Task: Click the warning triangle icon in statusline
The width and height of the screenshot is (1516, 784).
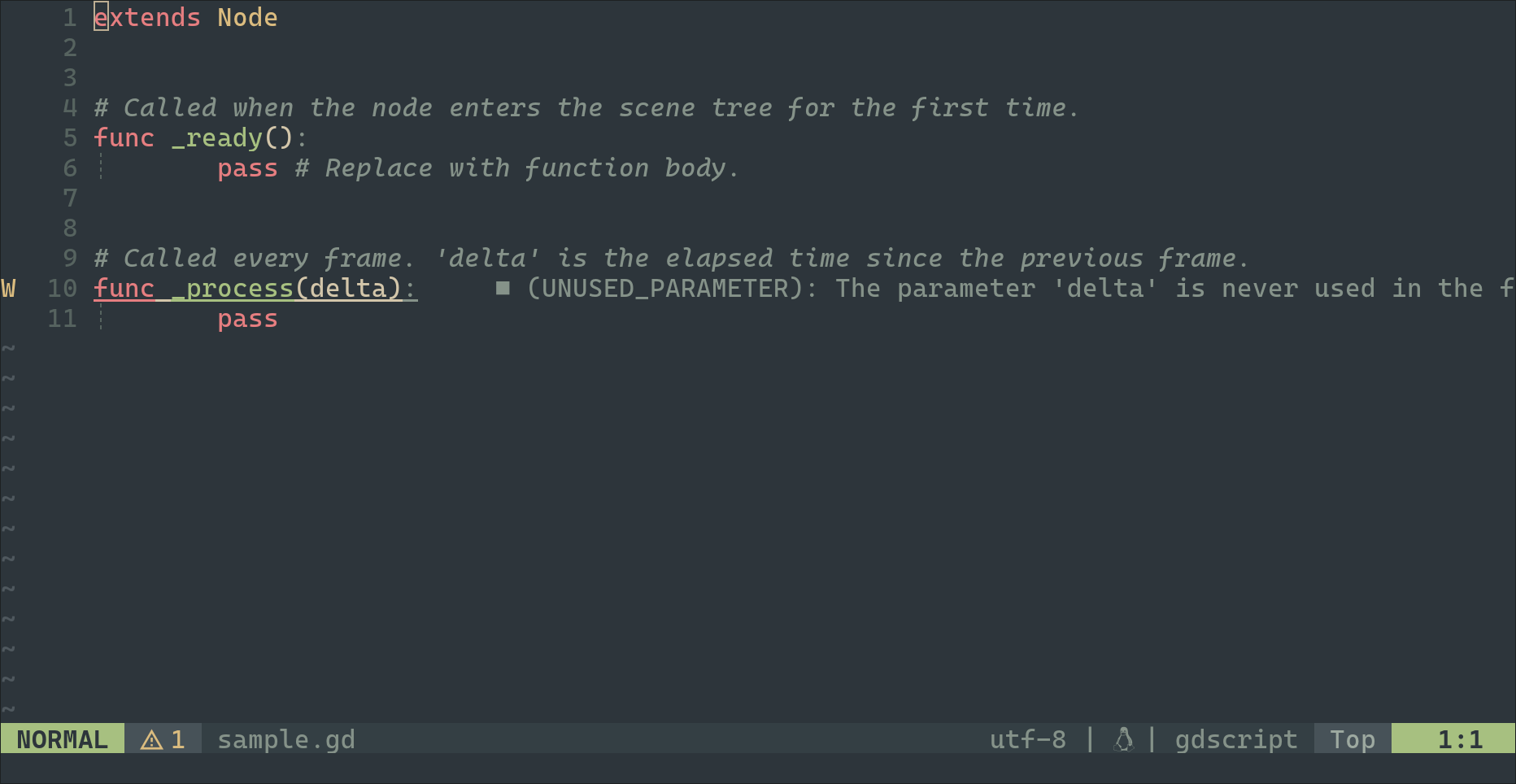Action: click(x=151, y=739)
